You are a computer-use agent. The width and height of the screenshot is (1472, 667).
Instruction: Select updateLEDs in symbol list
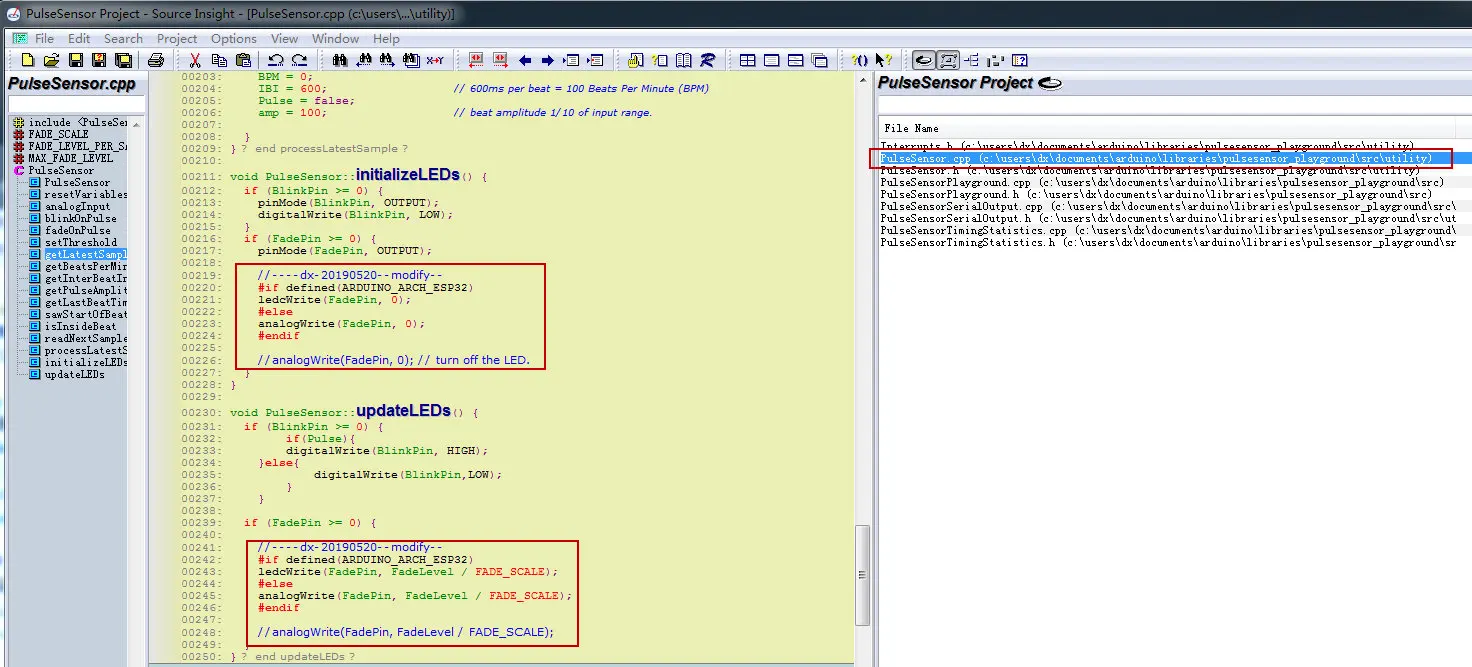tap(74, 374)
